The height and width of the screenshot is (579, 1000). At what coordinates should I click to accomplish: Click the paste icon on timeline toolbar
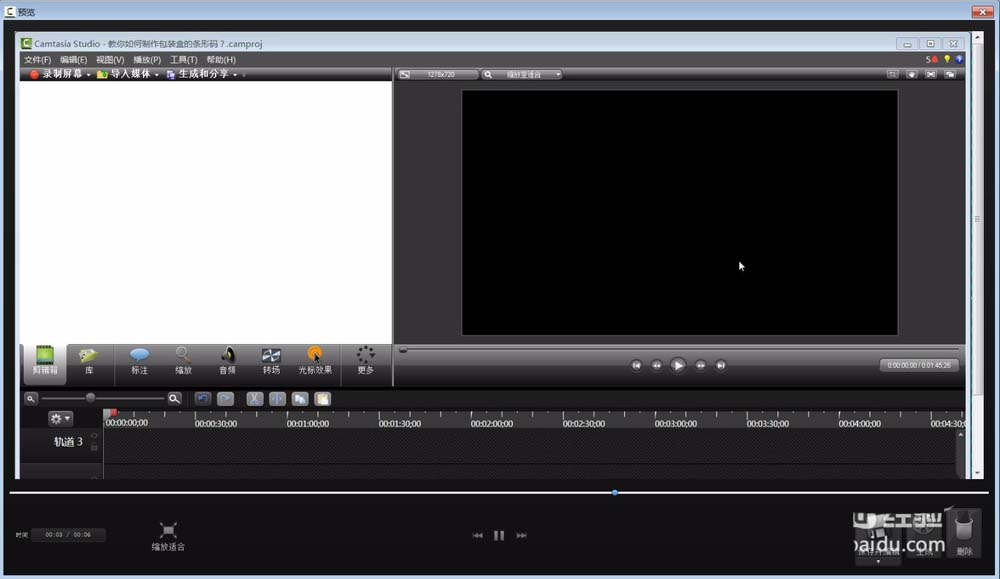(323, 399)
